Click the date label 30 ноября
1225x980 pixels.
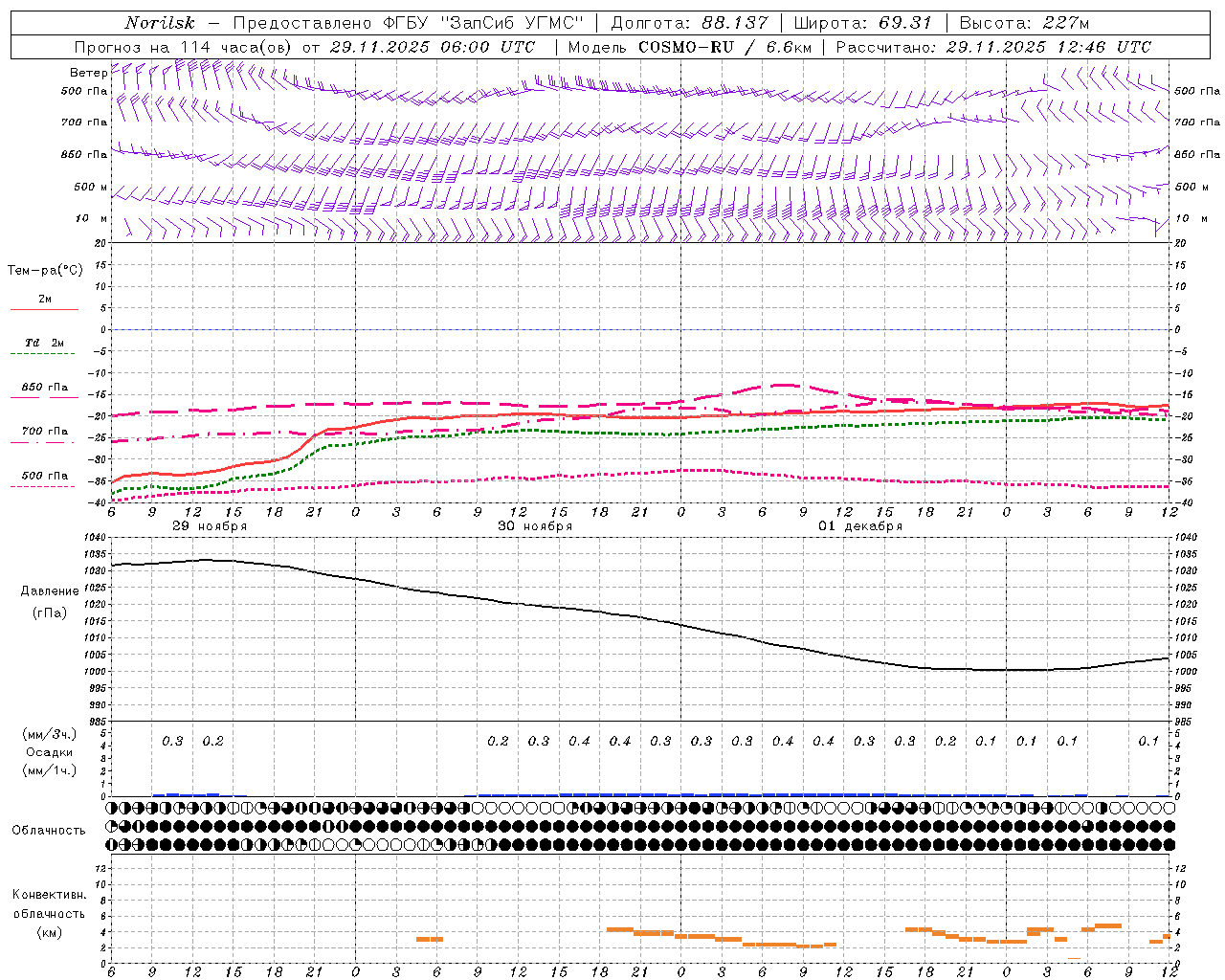point(535,526)
